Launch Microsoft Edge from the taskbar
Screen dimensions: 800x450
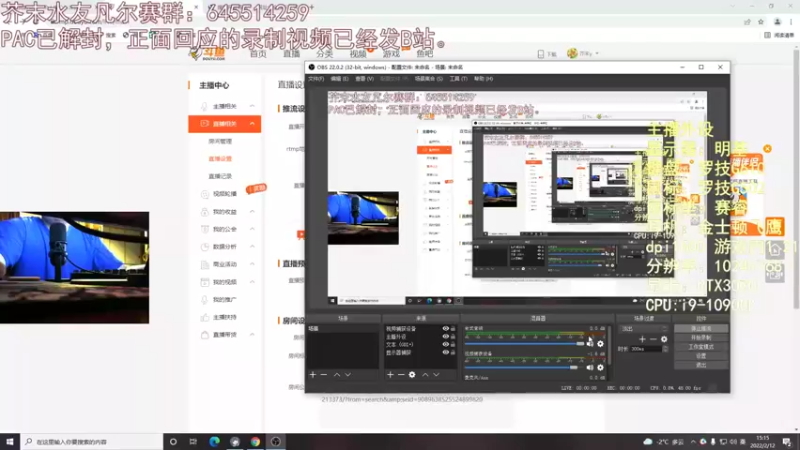coord(214,442)
